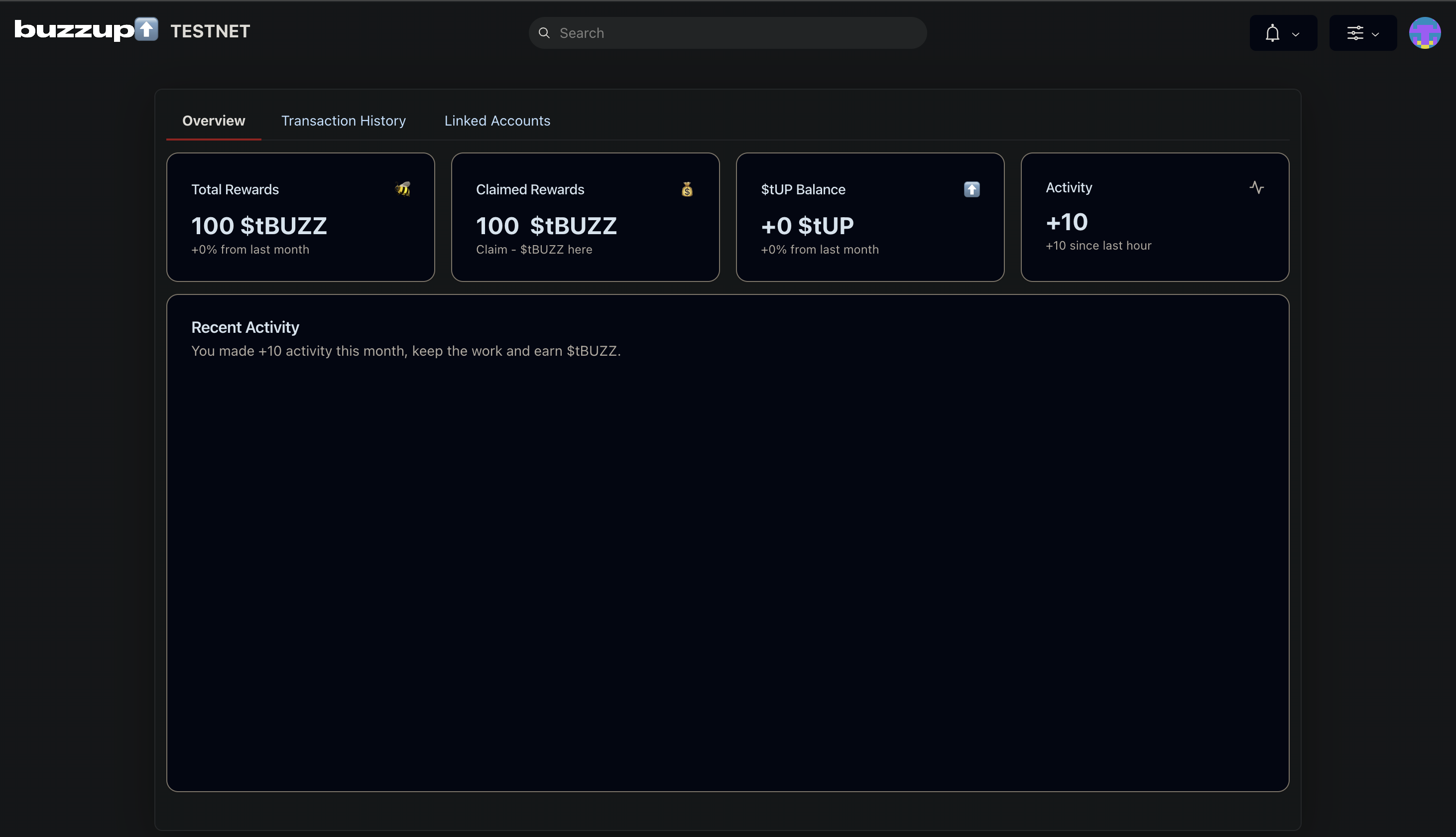Select the Activity +10 card
The image size is (1456, 837).
1154,217
